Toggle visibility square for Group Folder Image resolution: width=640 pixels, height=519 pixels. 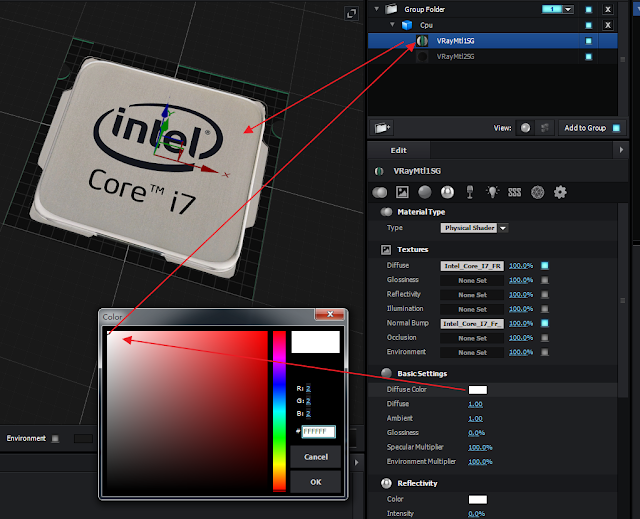click(x=589, y=9)
